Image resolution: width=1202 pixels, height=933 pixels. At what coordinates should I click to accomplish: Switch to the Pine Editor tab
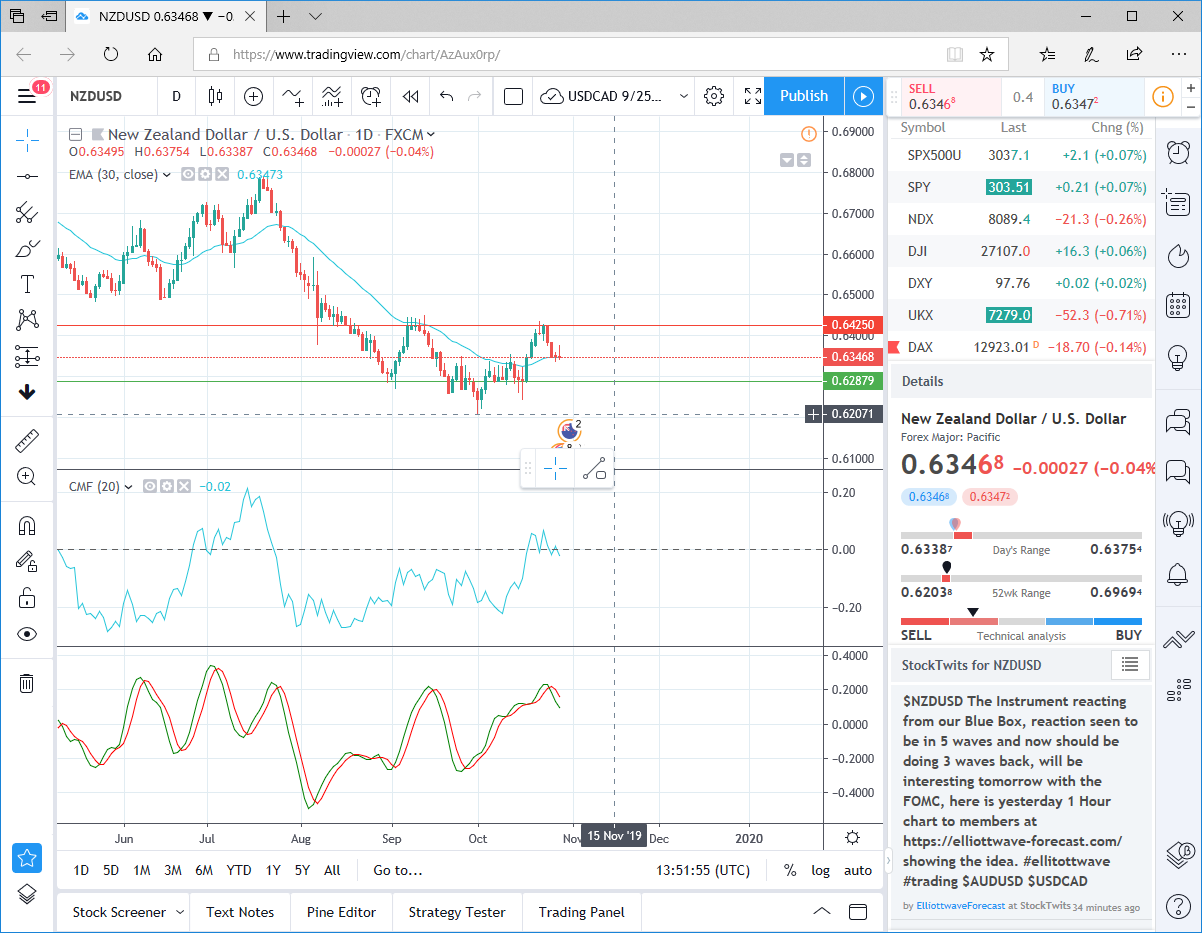(x=341, y=912)
